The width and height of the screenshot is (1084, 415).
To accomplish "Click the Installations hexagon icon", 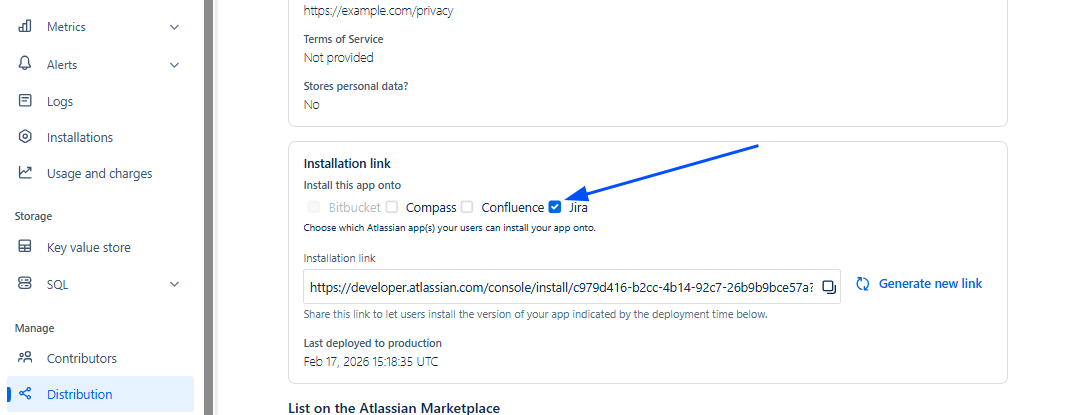I will (25, 137).
